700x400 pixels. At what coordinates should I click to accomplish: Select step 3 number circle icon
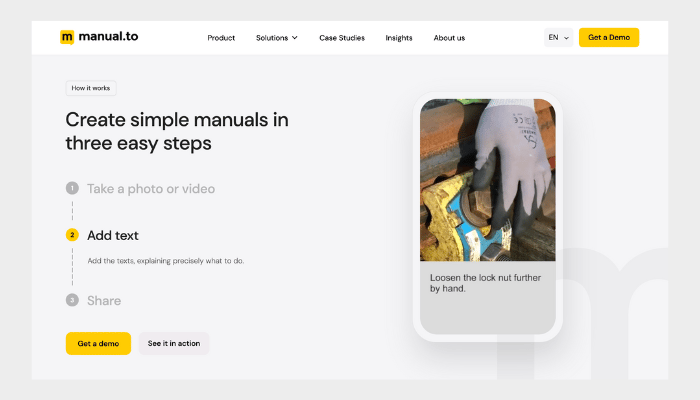click(x=72, y=300)
